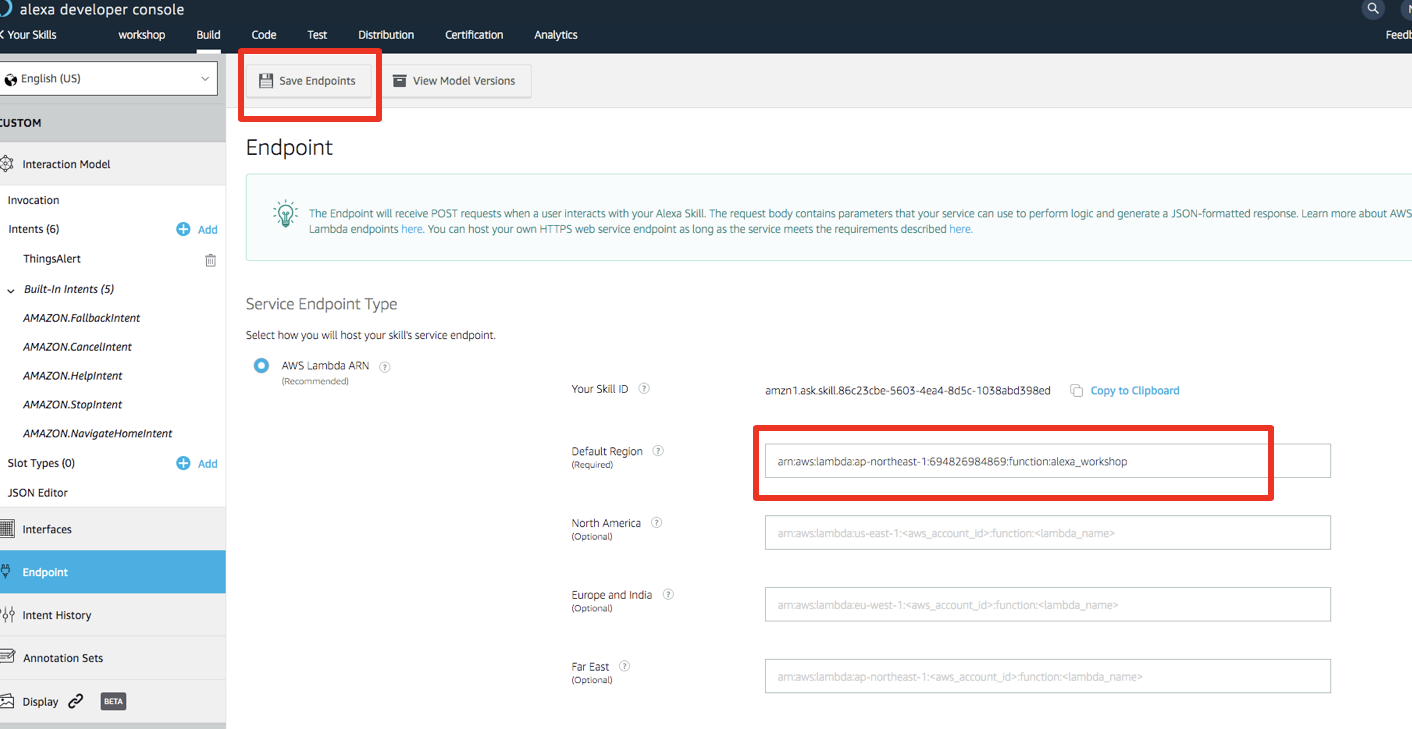Select the AWS Lambda ARN radio button
The image size is (1412, 729).
261,366
